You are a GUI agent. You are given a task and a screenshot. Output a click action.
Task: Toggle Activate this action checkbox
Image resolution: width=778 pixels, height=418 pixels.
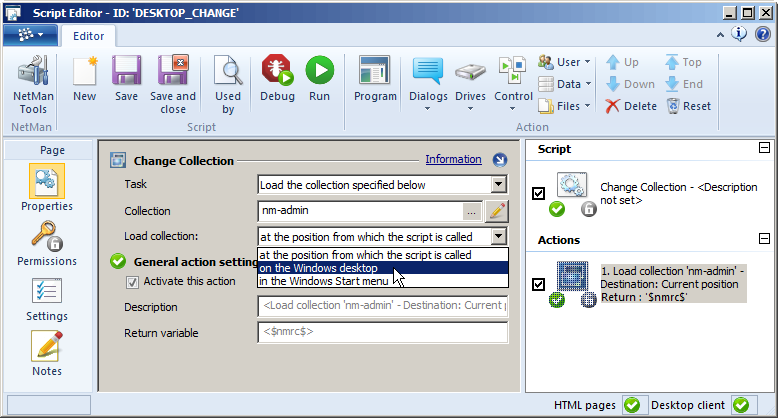click(132, 282)
